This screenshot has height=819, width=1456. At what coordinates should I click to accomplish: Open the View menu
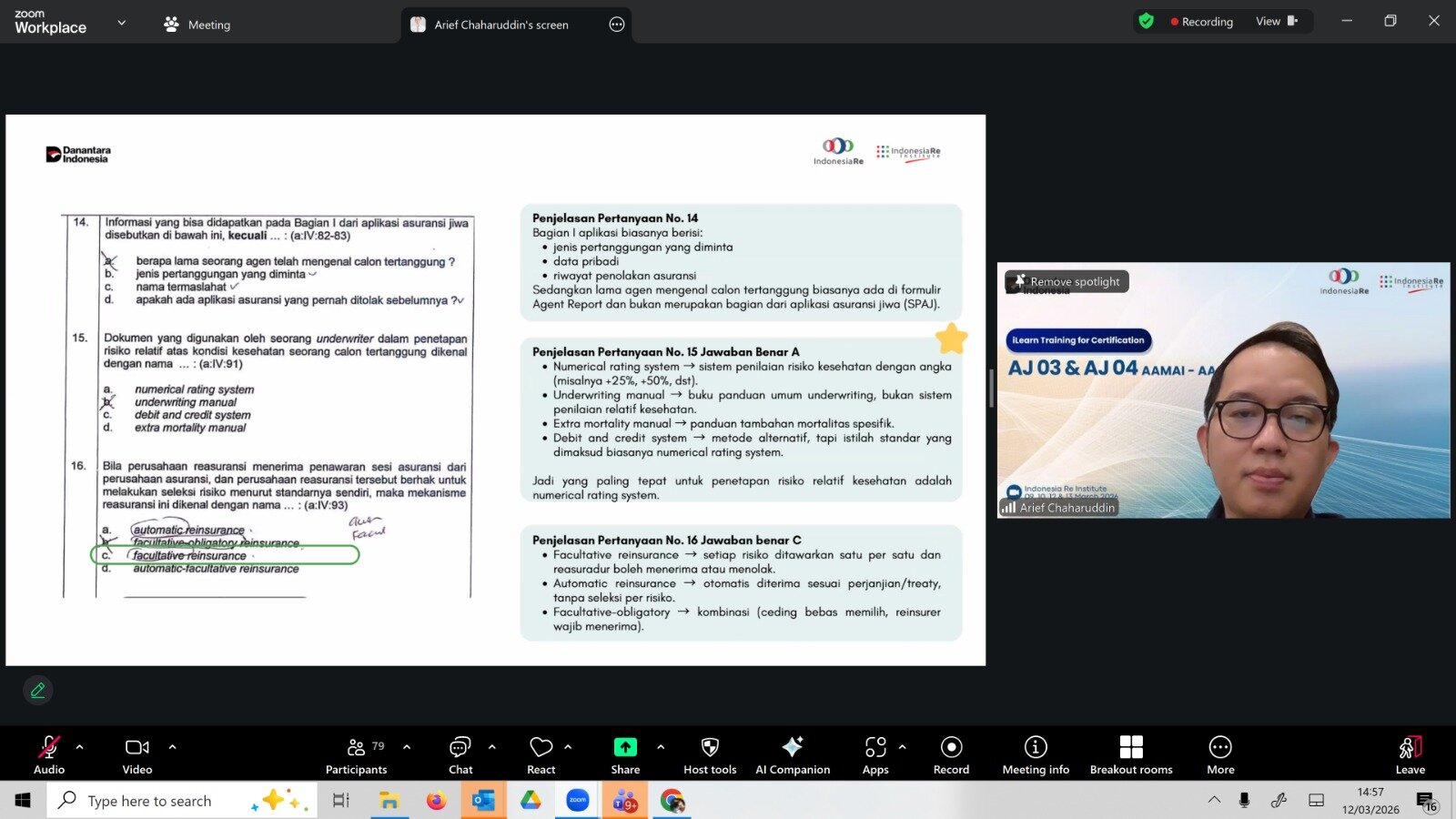[x=1276, y=21]
